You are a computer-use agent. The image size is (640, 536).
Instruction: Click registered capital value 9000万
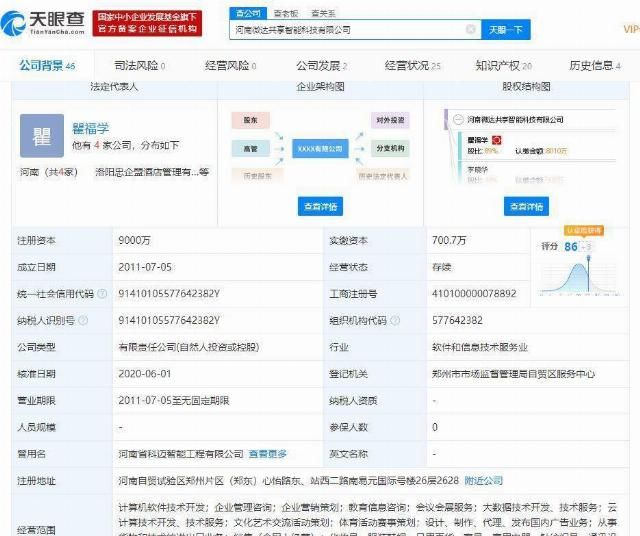point(134,240)
